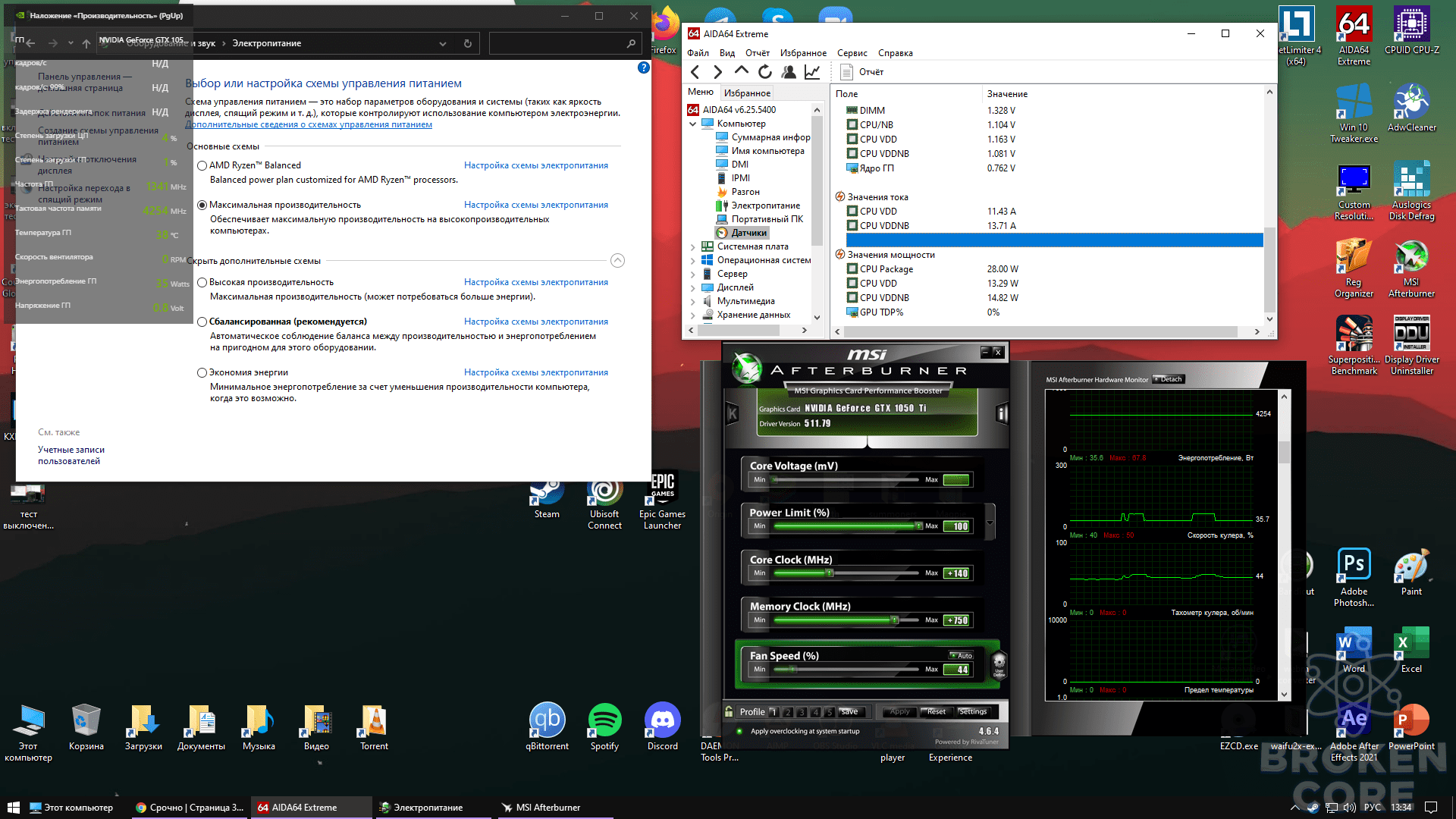
Task: Click Core Clock slider handle
Action: [x=830, y=573]
